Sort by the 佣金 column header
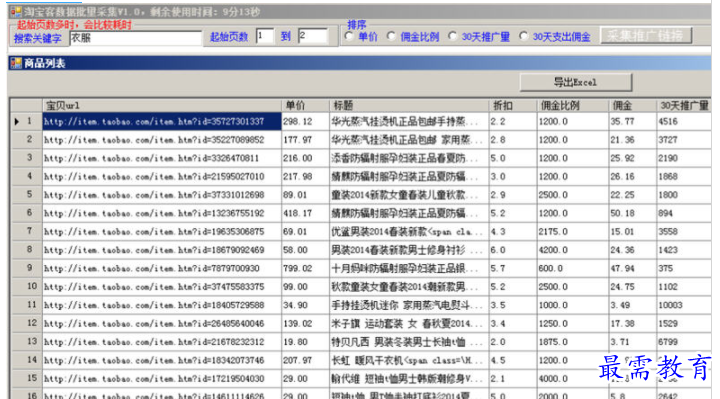Screen dimensions: 720x399 click(x=632, y=106)
